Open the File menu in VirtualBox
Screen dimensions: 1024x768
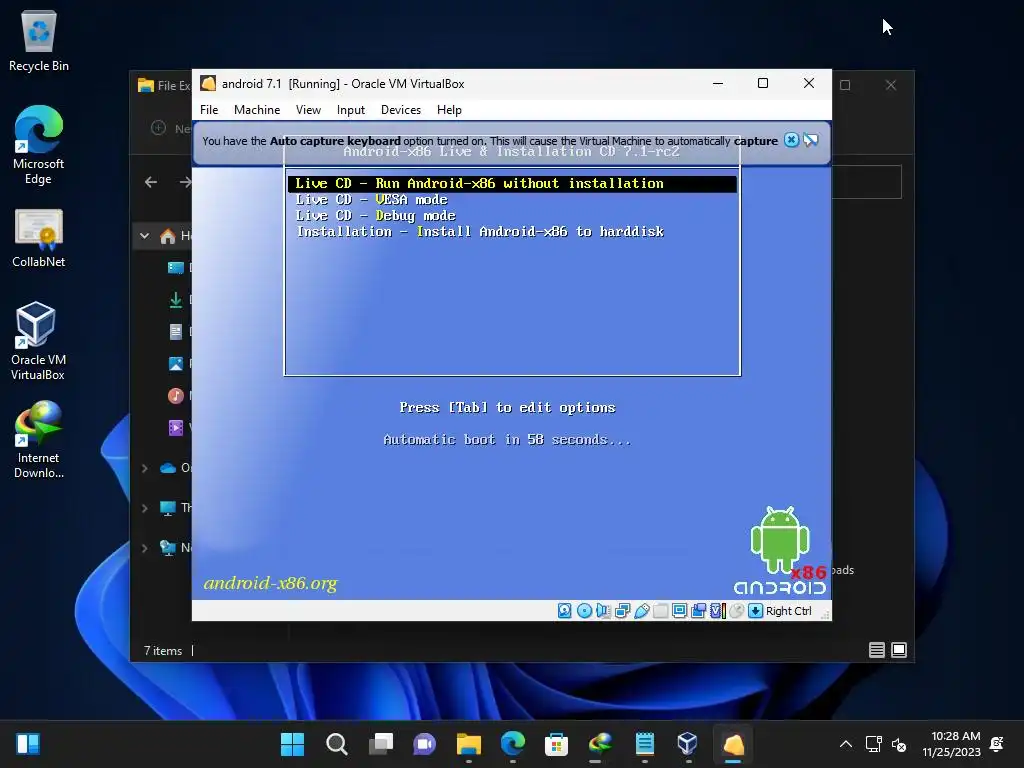click(209, 110)
